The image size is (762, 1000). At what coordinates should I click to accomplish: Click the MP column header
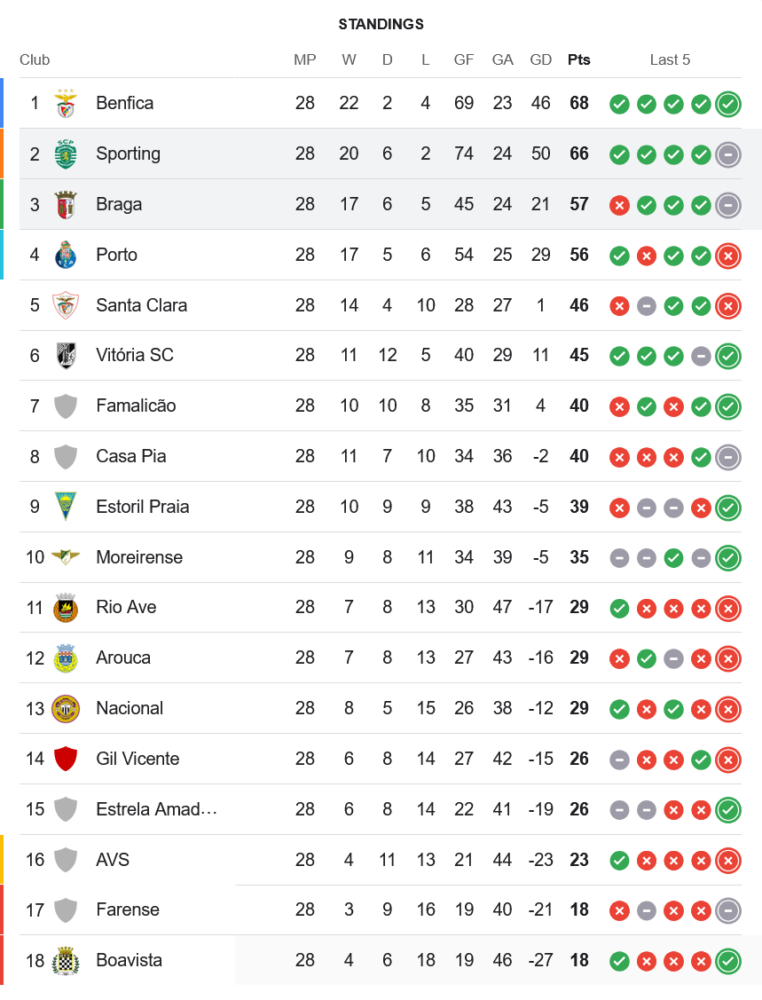[x=305, y=60]
